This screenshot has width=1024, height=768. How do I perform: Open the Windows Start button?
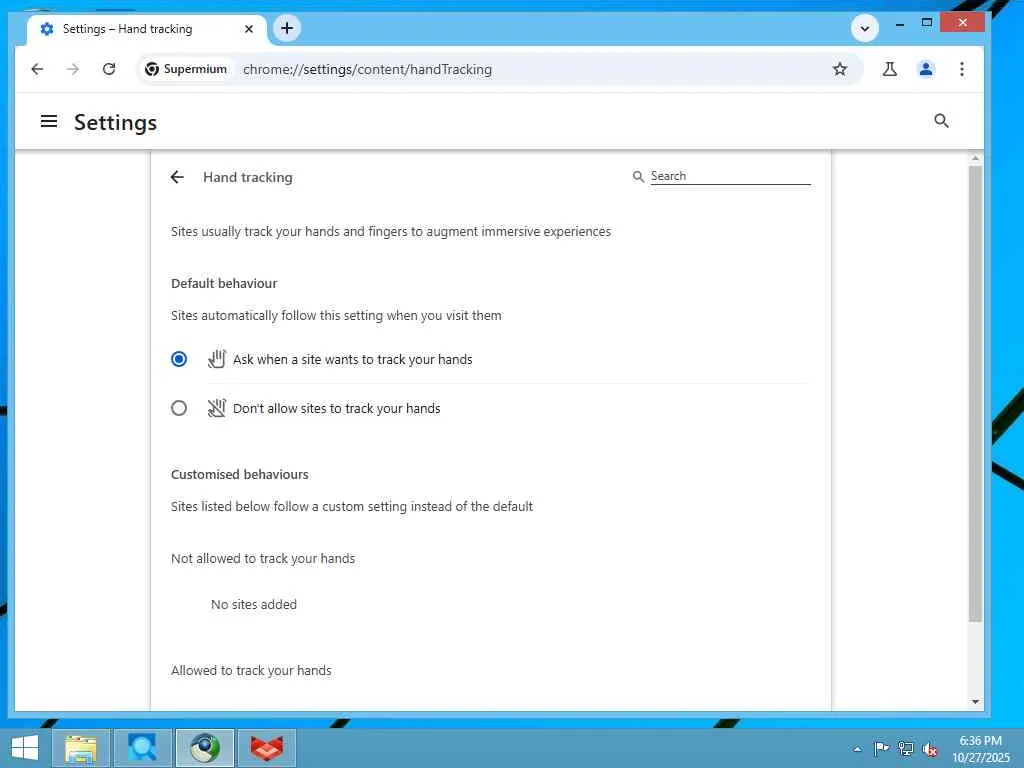25,748
